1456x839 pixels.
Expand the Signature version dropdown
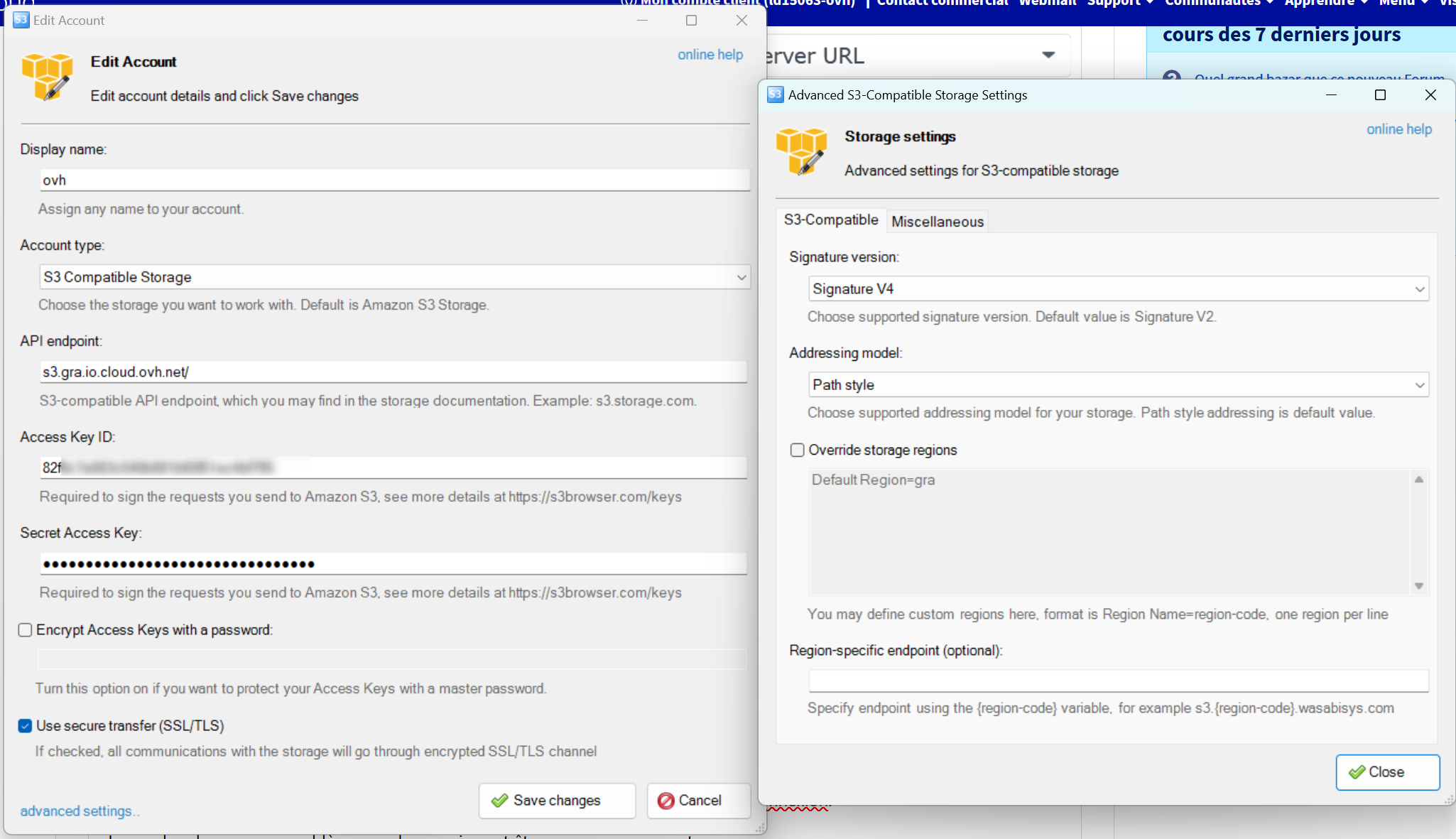[x=1419, y=289]
